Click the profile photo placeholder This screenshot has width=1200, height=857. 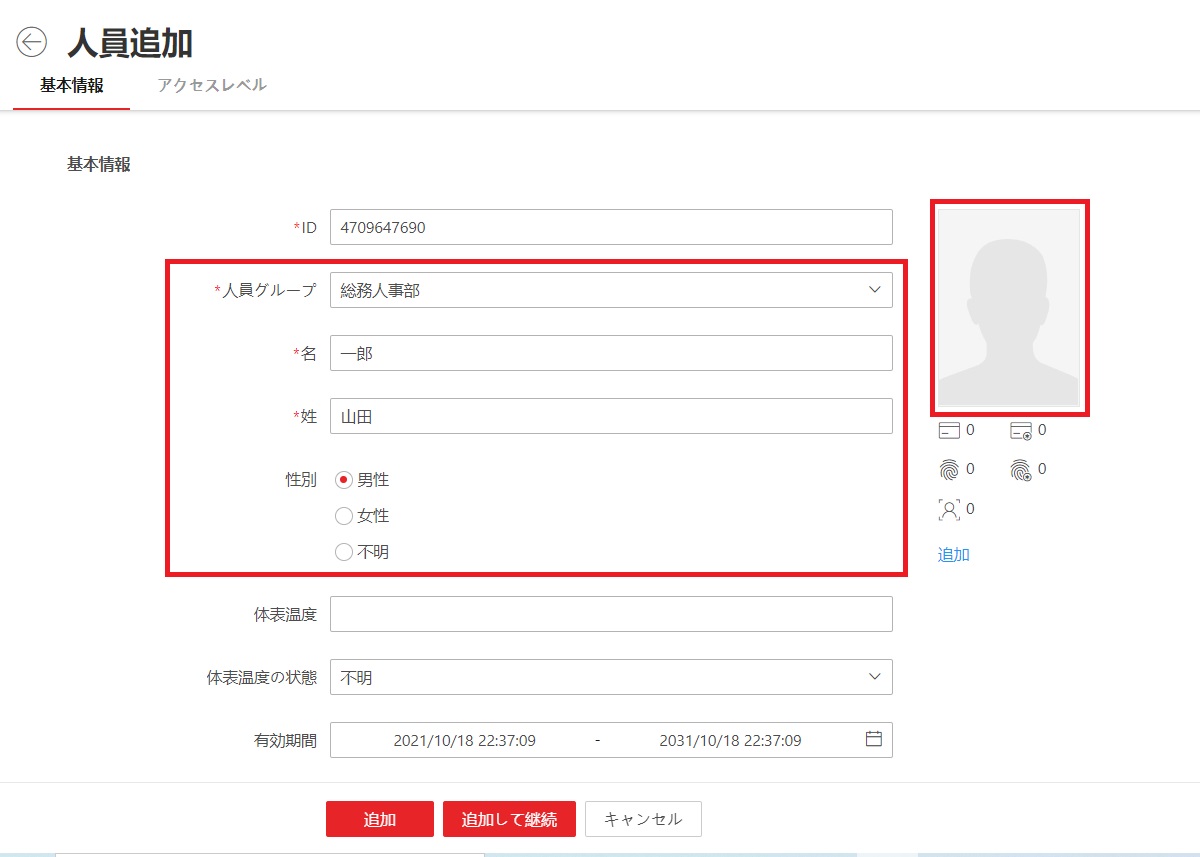click(x=1009, y=307)
